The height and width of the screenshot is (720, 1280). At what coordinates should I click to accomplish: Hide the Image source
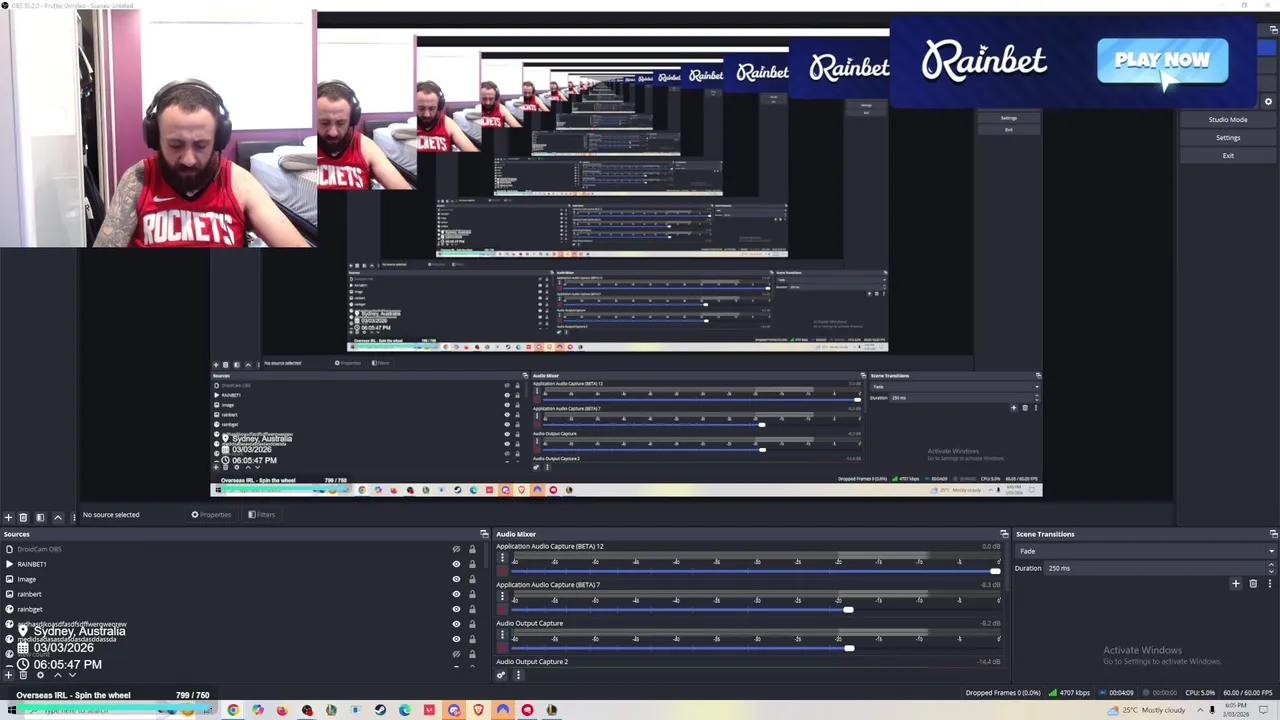[456, 579]
